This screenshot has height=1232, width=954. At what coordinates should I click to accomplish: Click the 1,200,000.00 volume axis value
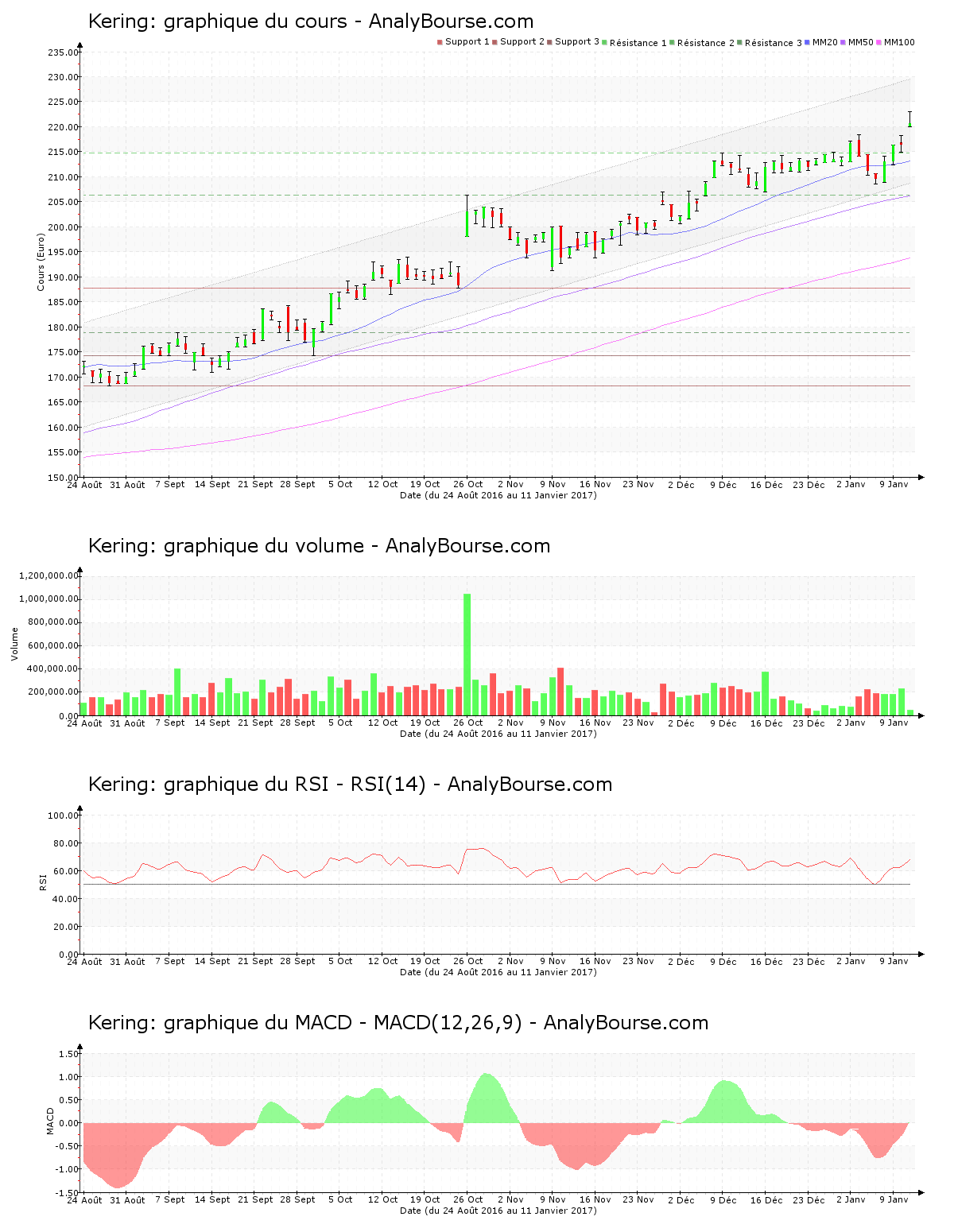coord(50,575)
